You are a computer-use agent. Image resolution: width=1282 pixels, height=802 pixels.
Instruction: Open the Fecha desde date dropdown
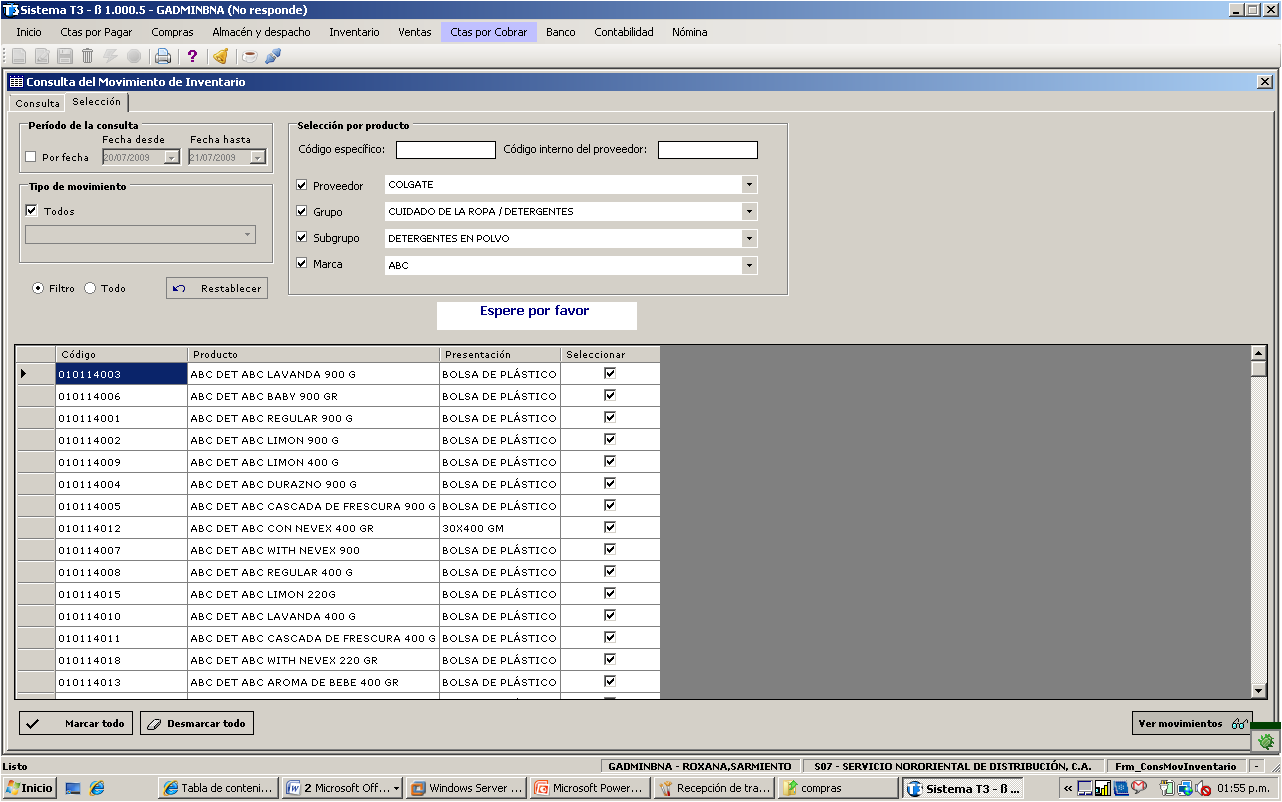click(x=172, y=157)
